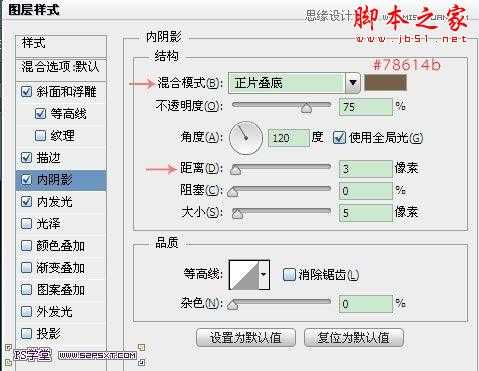Click the 正片叠底 blend mode combo box
Screen dimensions: 479x371
tap(294, 83)
